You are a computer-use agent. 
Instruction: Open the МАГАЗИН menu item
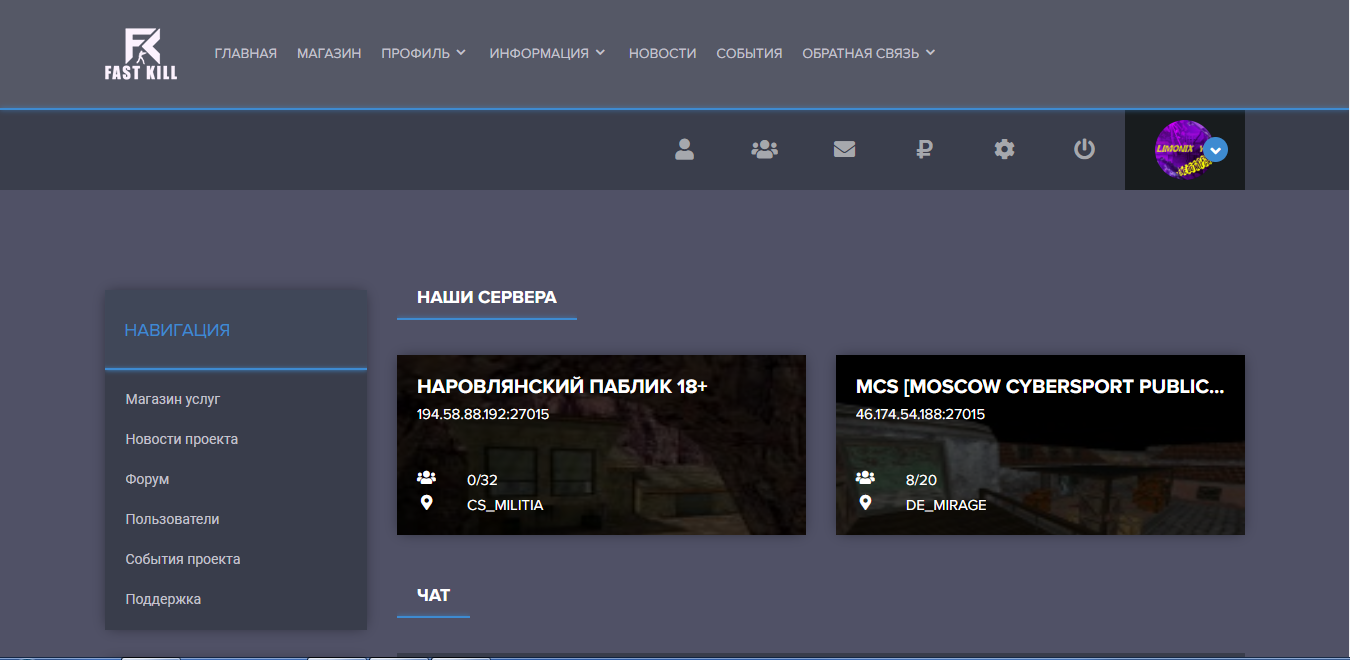tap(329, 53)
